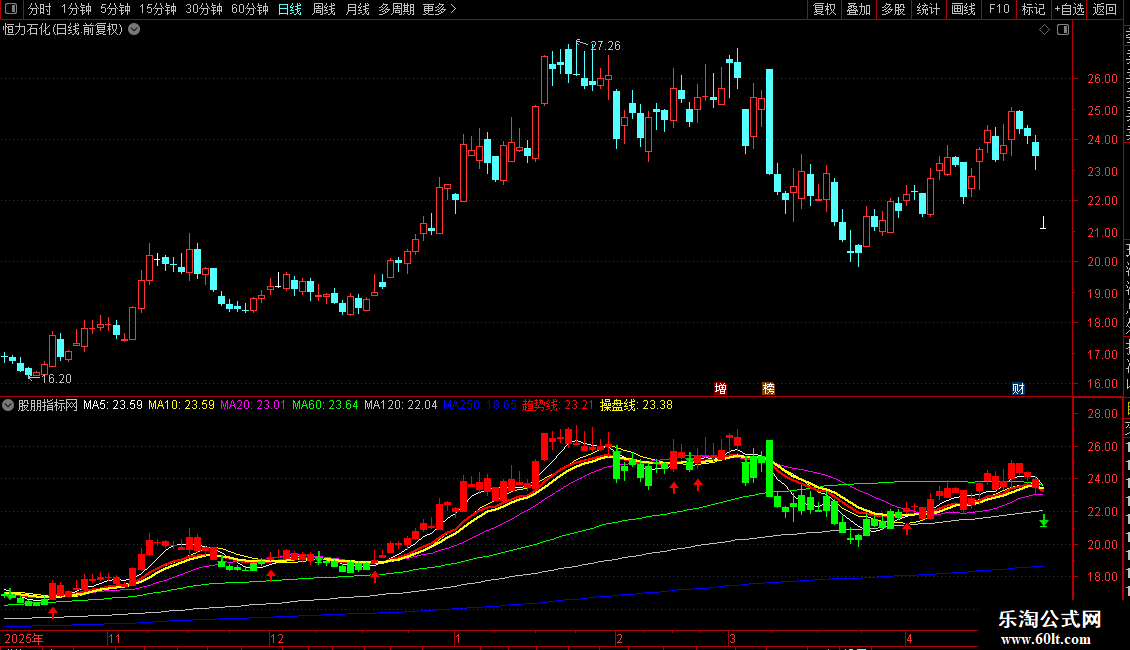Open the 恒力石化 chart settings dropdown
This screenshot has width=1130, height=650.
(x=134, y=30)
